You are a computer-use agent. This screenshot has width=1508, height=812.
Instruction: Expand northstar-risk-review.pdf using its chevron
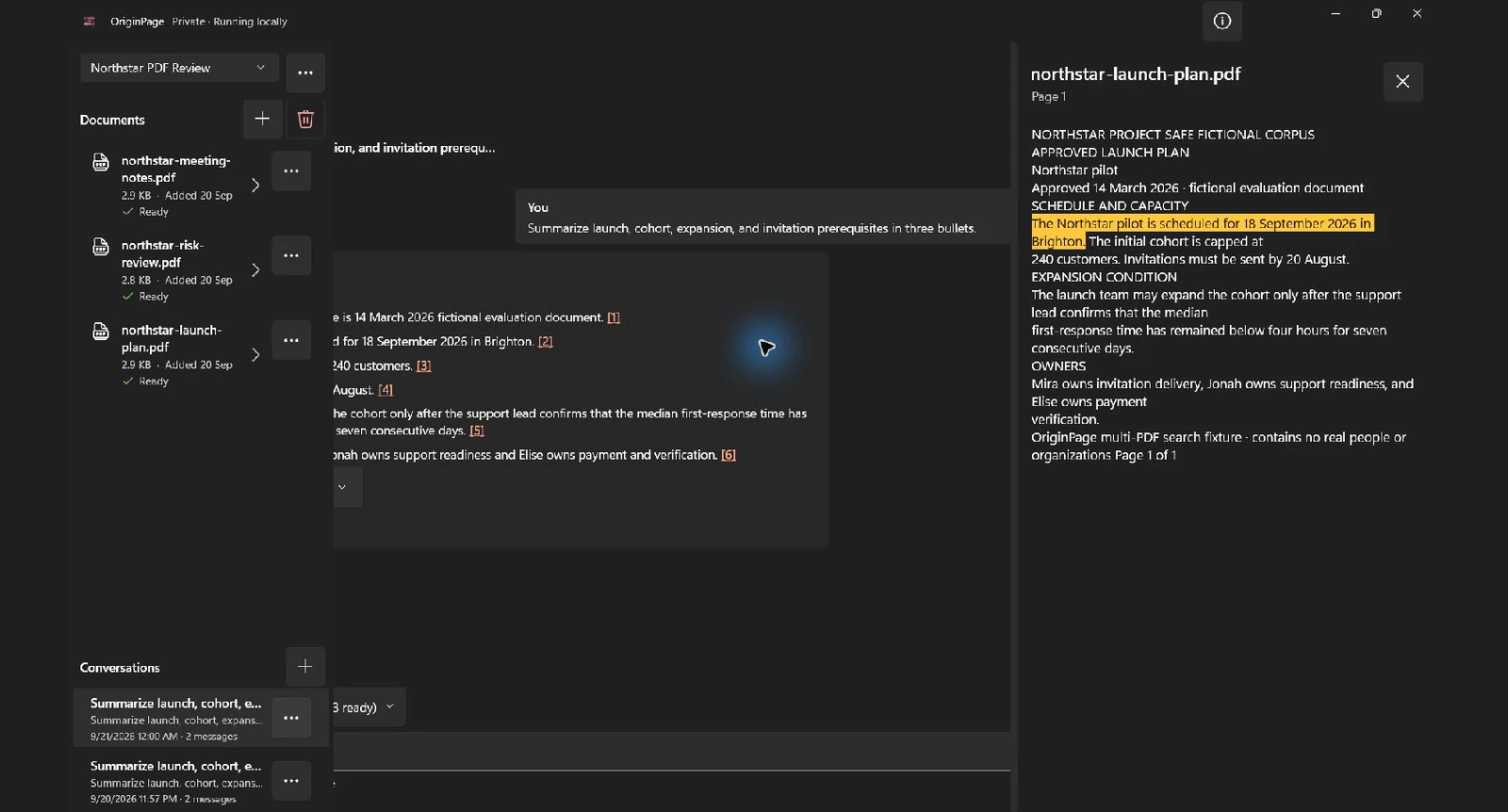pyautogui.click(x=255, y=269)
